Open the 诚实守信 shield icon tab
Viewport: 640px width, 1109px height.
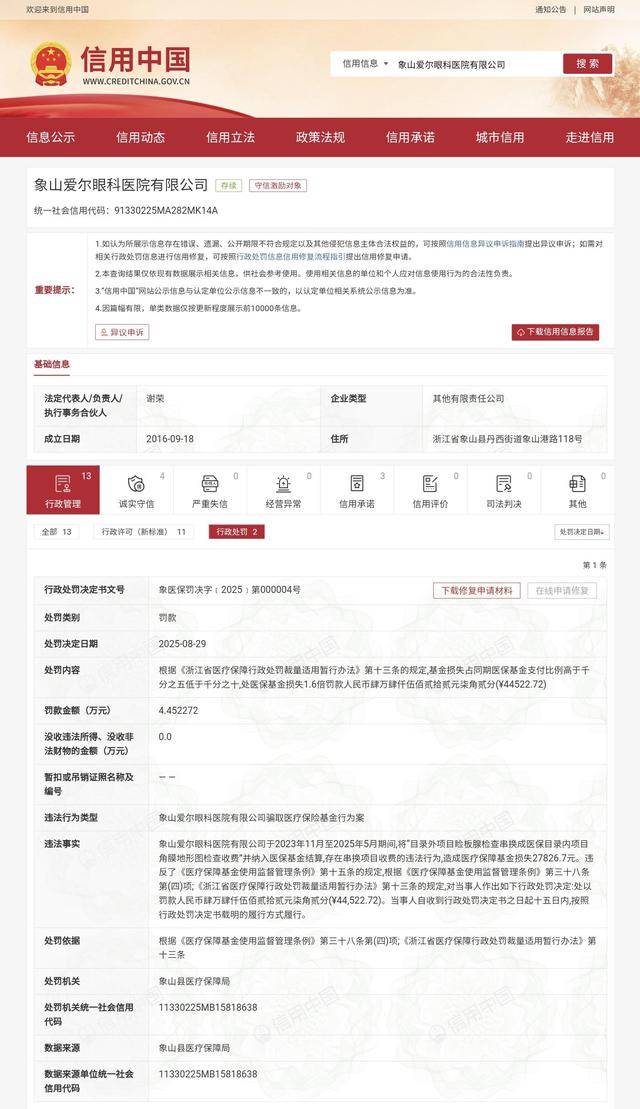[136, 490]
